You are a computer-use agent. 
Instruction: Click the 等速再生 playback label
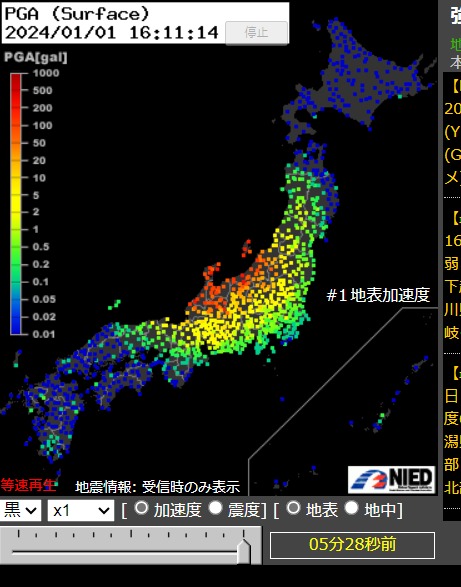point(28,485)
